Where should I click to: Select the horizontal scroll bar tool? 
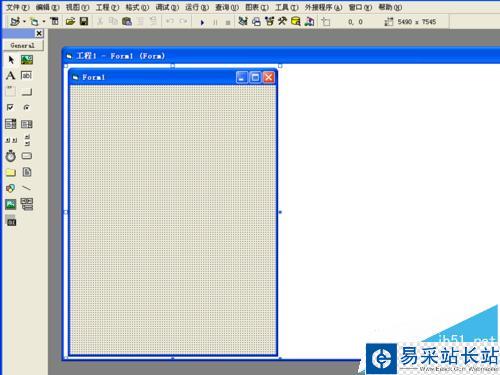click(x=11, y=140)
